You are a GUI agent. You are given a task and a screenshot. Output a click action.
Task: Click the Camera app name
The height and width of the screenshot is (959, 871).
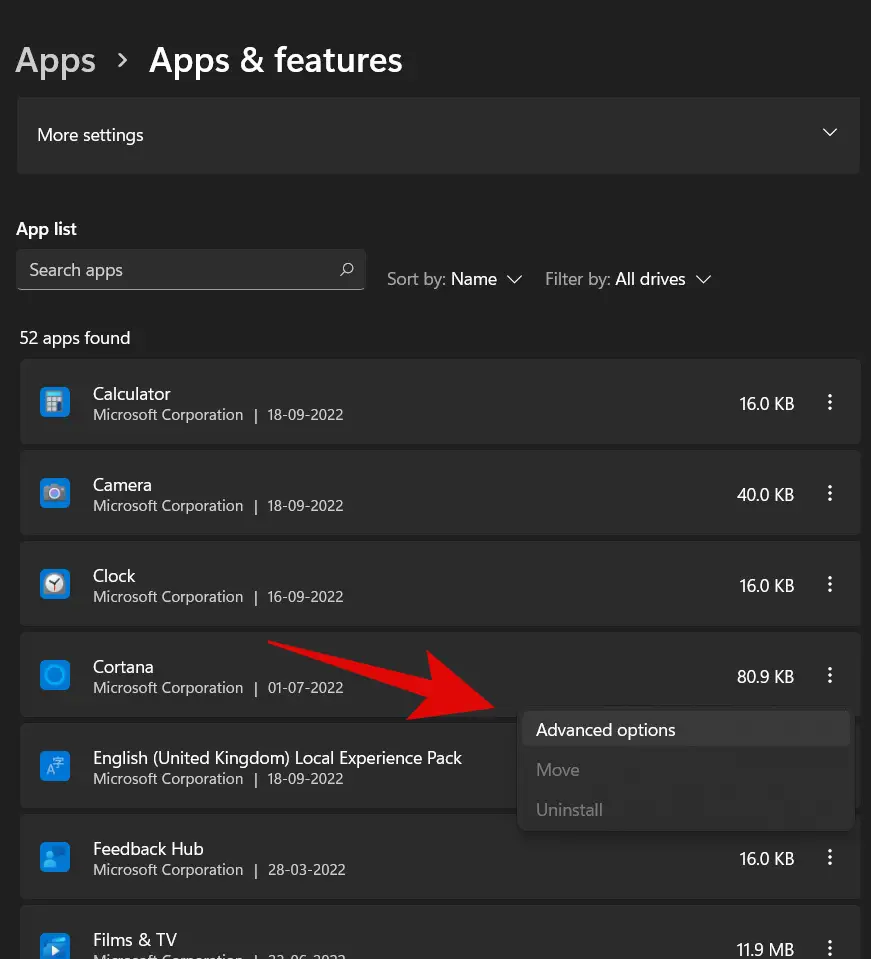click(122, 485)
